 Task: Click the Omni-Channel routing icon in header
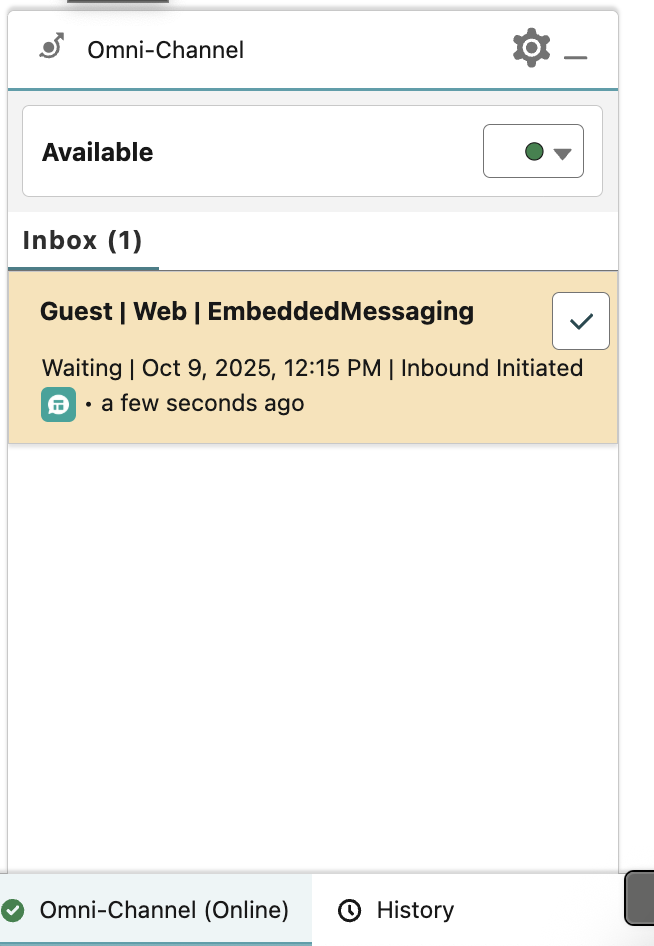coord(52,47)
